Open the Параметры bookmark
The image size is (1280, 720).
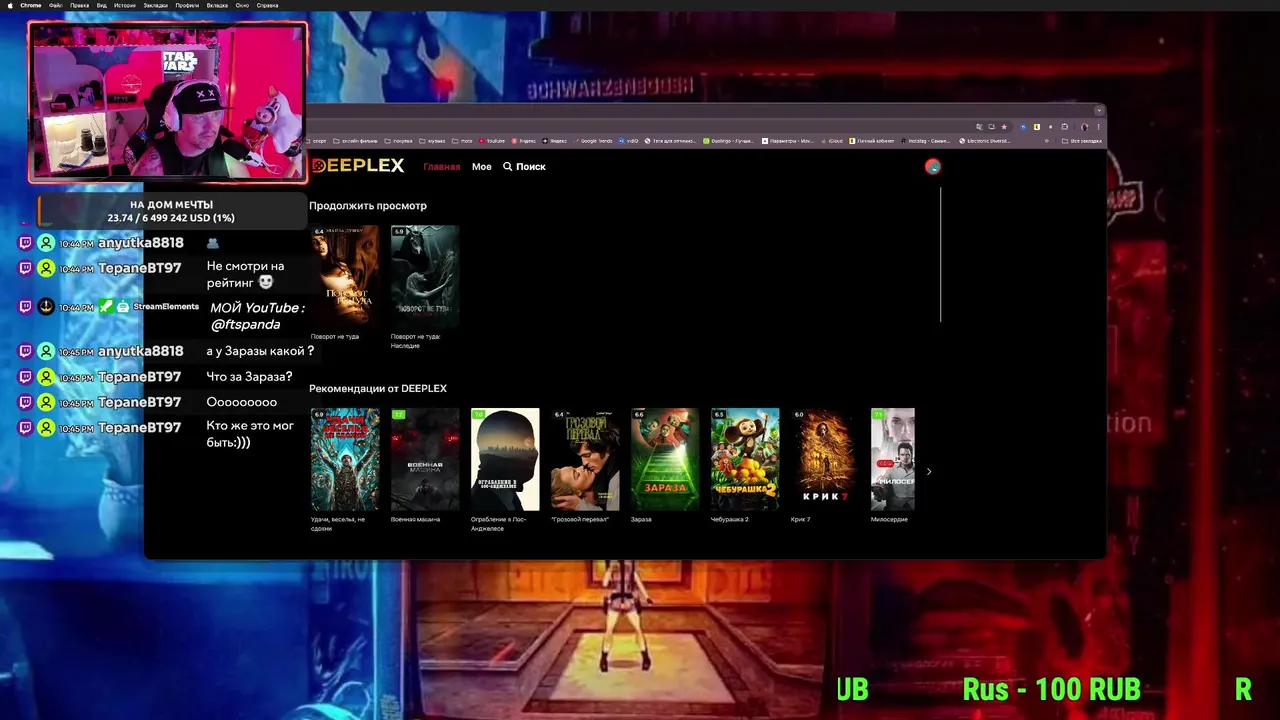tap(788, 141)
